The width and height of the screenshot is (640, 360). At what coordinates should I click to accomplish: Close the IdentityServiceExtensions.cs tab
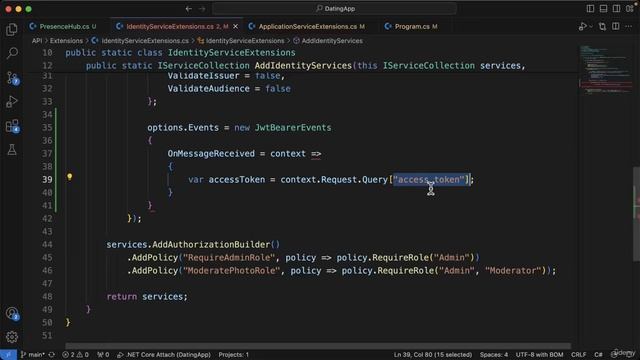pos(236,27)
